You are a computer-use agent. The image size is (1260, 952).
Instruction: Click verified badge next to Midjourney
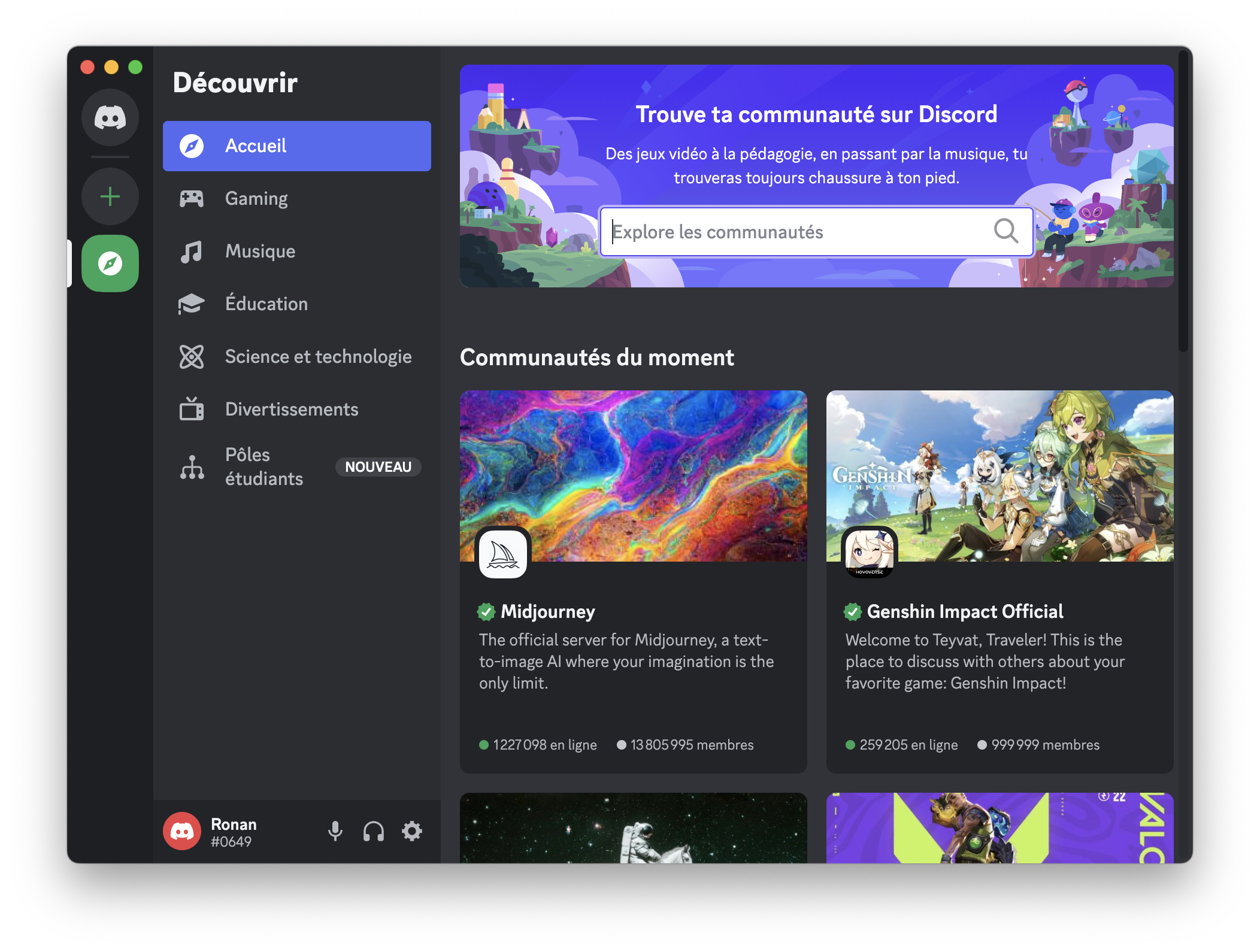coord(486,612)
